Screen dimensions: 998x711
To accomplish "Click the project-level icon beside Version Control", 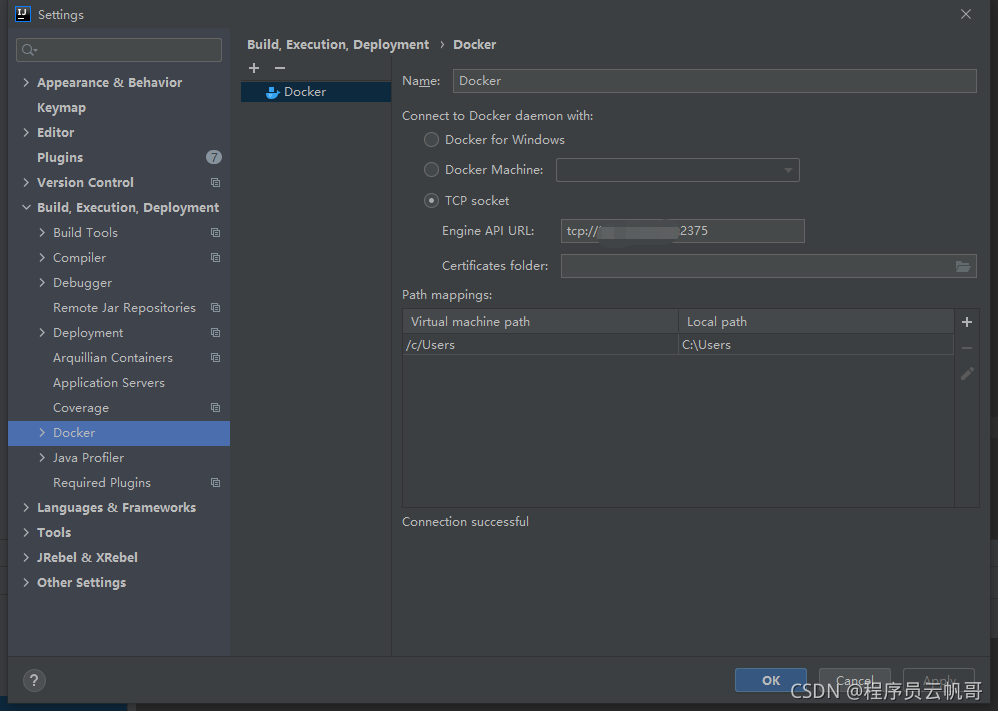I will click(216, 183).
